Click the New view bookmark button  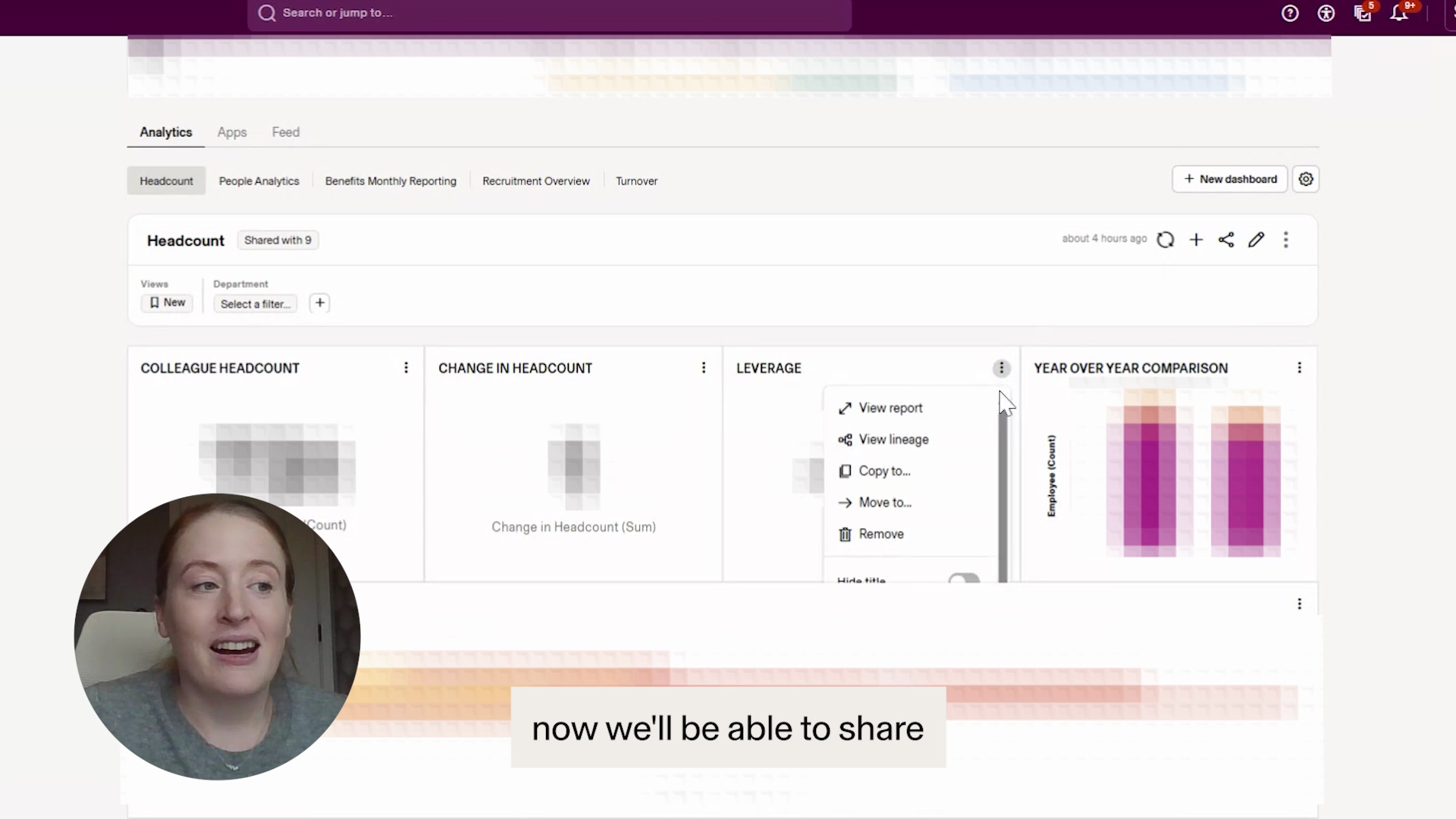pos(167,303)
